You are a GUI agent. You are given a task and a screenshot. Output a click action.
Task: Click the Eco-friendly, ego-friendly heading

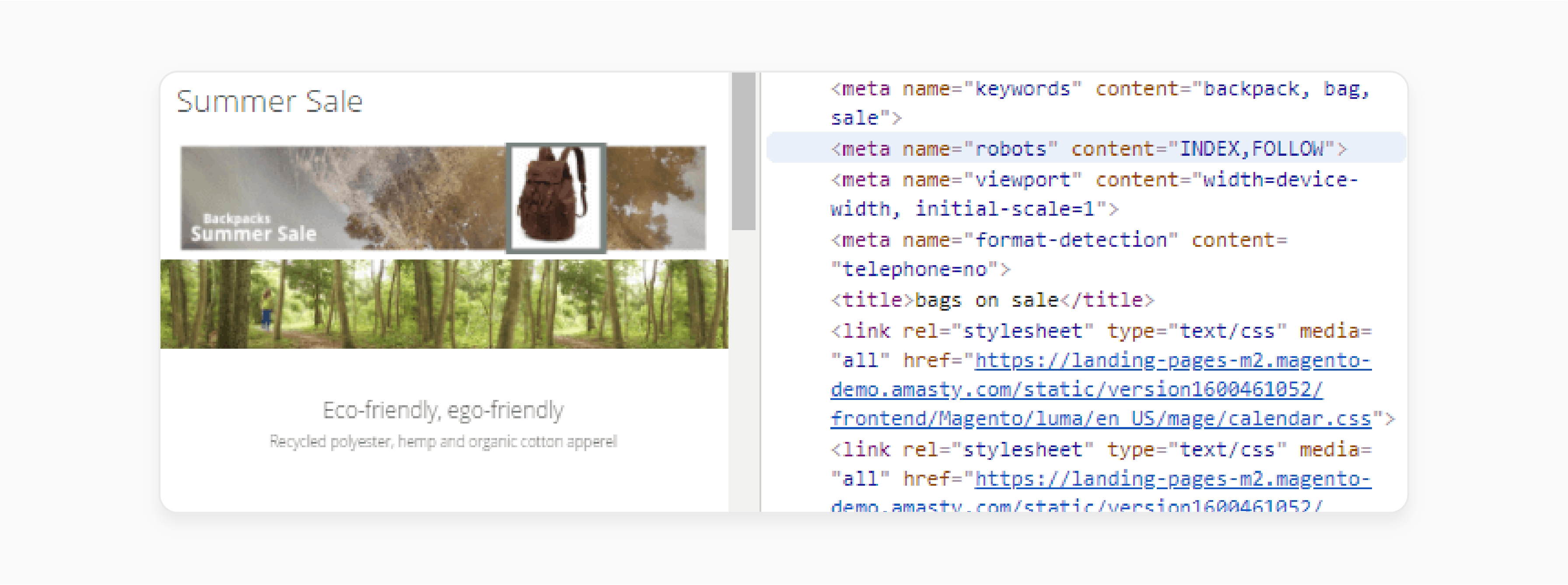(x=443, y=410)
